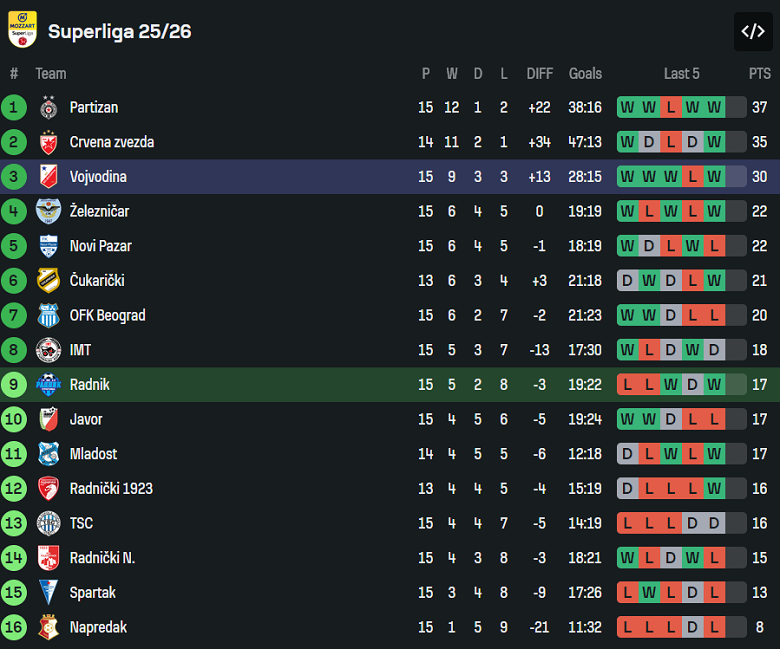Click the embed code icon button
The height and width of the screenshot is (649, 780).
tap(753, 31)
